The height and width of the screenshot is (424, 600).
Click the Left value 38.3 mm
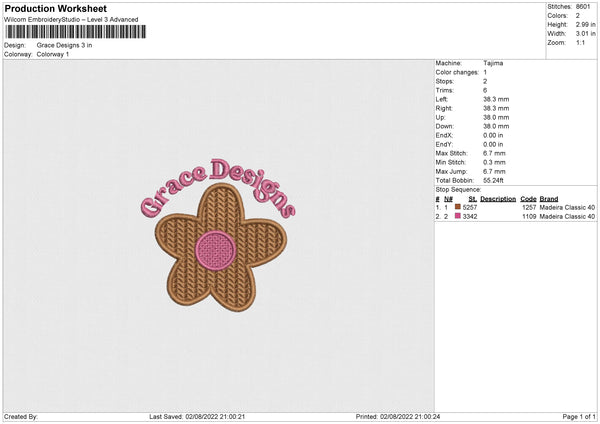tap(496, 99)
